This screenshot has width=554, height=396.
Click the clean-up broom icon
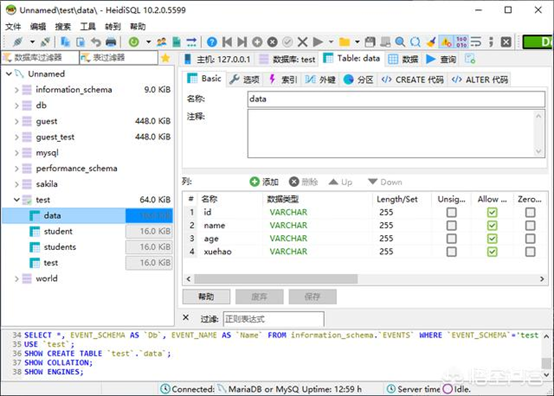(x=431, y=42)
